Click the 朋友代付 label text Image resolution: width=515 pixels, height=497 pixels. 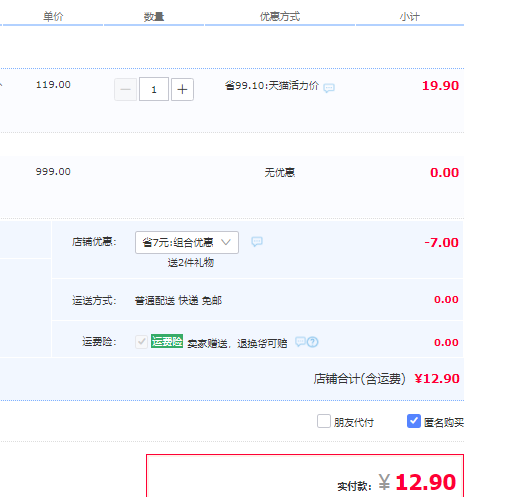[x=354, y=423]
